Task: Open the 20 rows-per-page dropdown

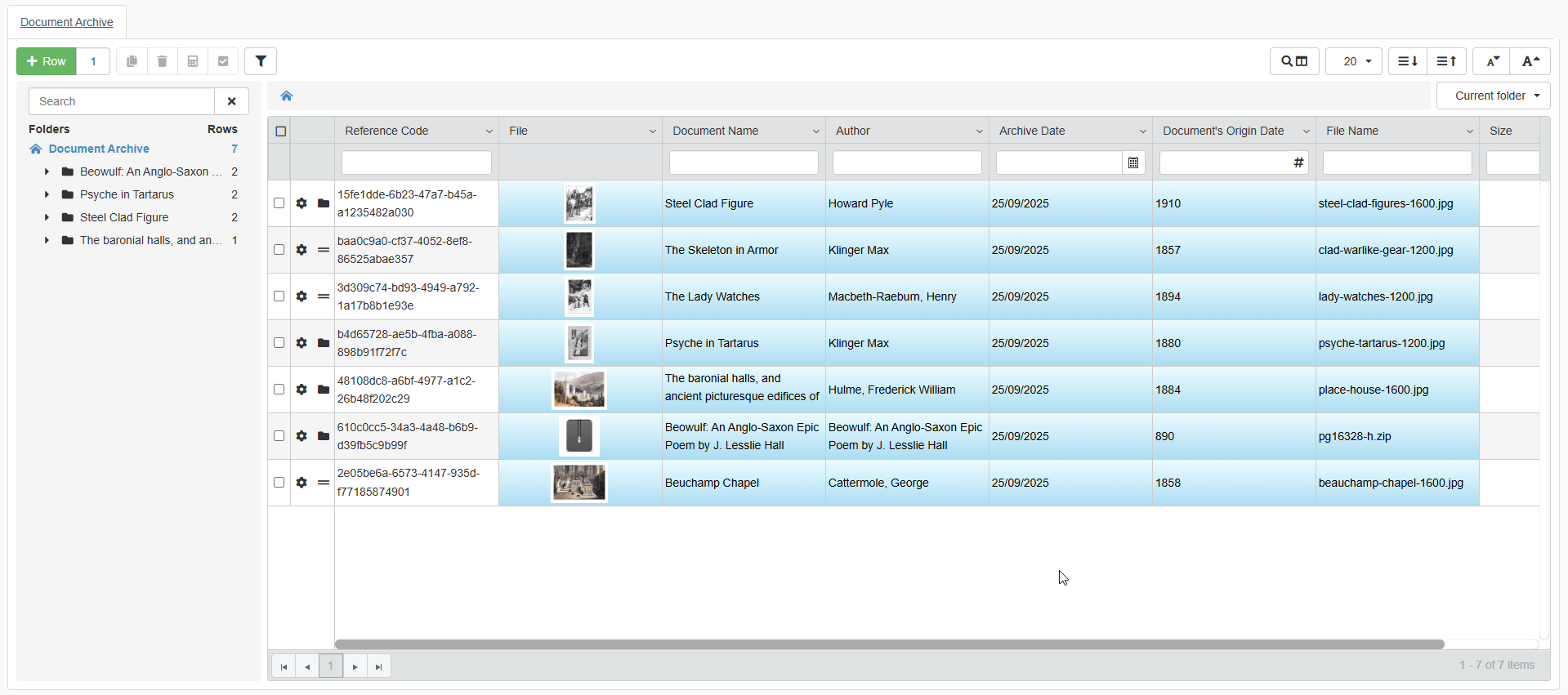Action: coord(1354,61)
